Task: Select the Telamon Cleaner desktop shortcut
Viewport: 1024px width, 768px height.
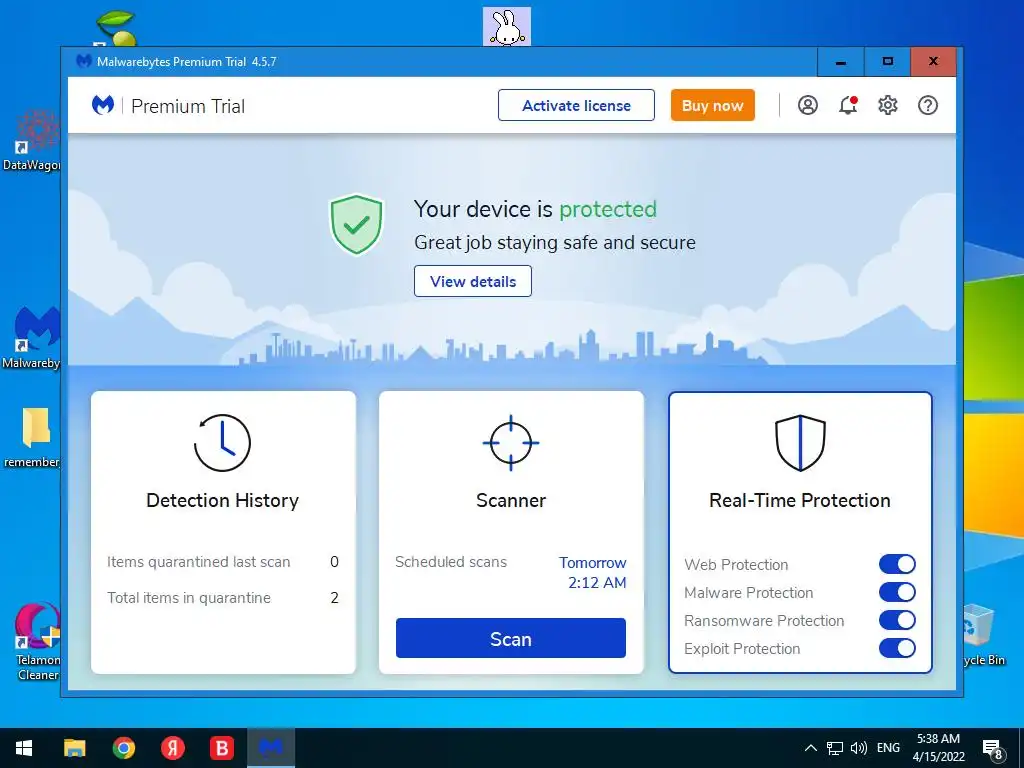Action: (37, 641)
